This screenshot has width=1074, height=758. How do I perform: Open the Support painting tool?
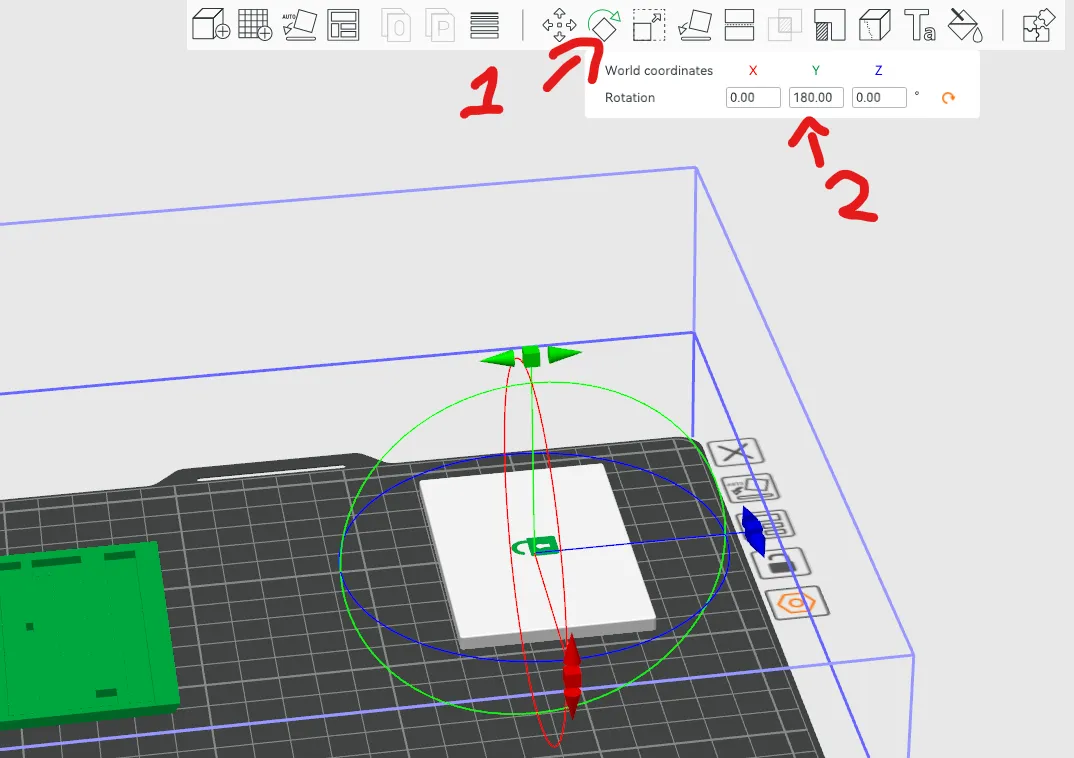click(829, 25)
